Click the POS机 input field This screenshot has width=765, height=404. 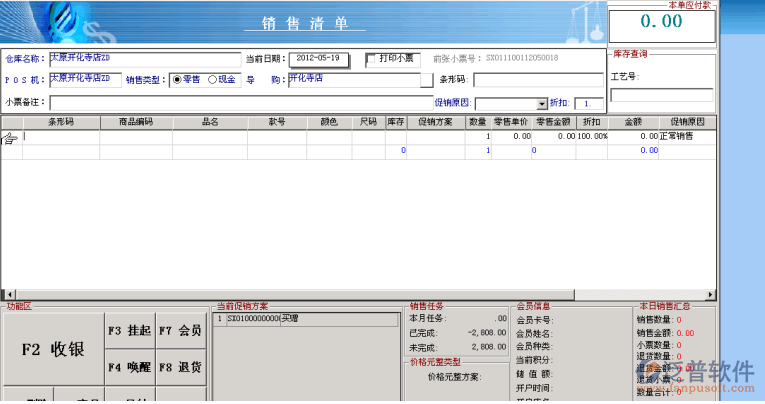tap(85, 80)
